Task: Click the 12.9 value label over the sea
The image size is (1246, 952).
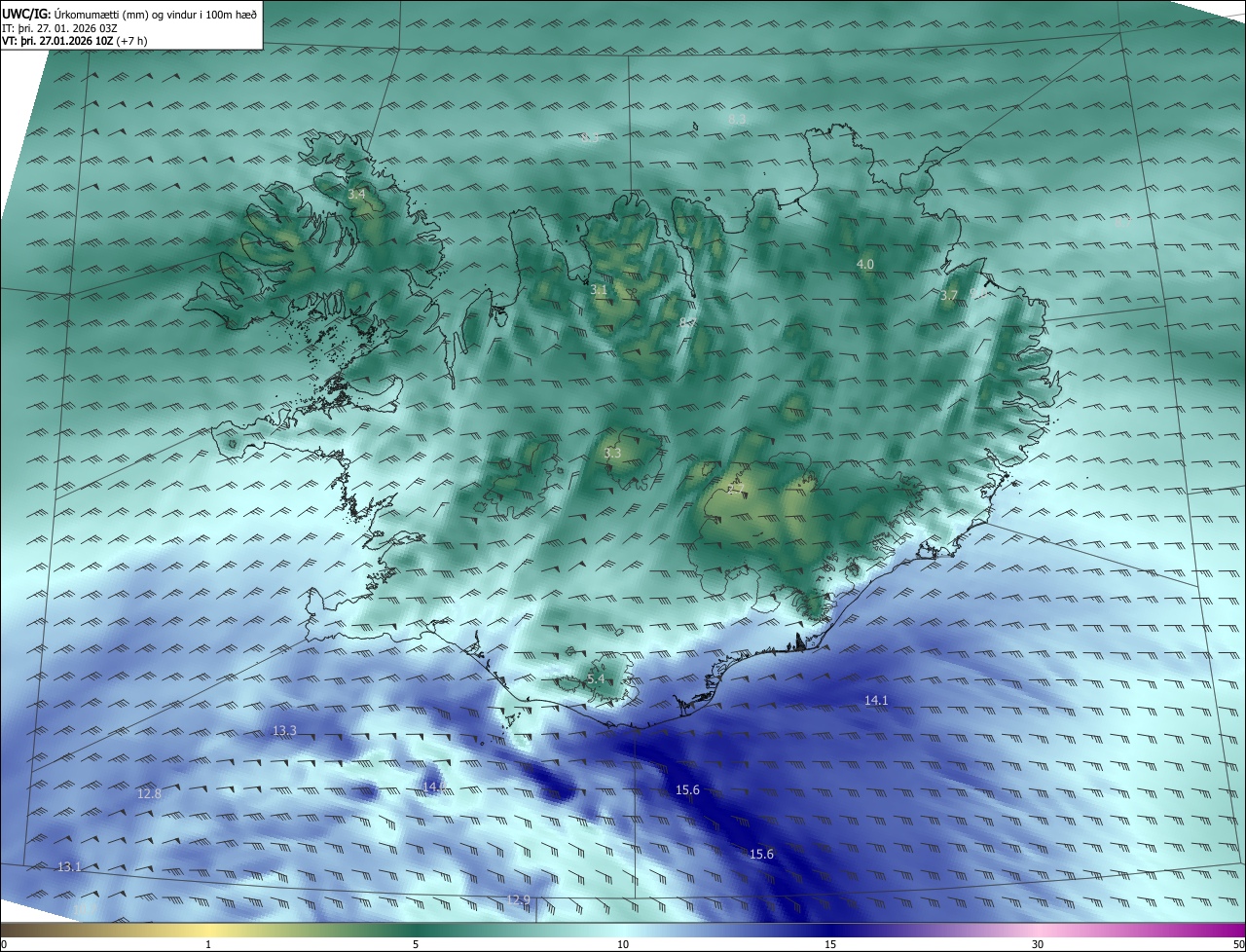Action: 519,899
